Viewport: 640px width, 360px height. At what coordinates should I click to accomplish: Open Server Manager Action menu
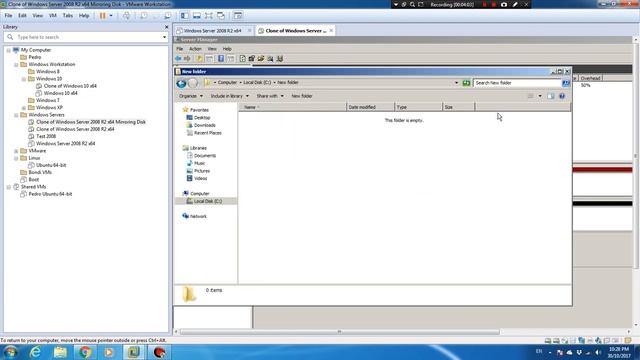195,49
